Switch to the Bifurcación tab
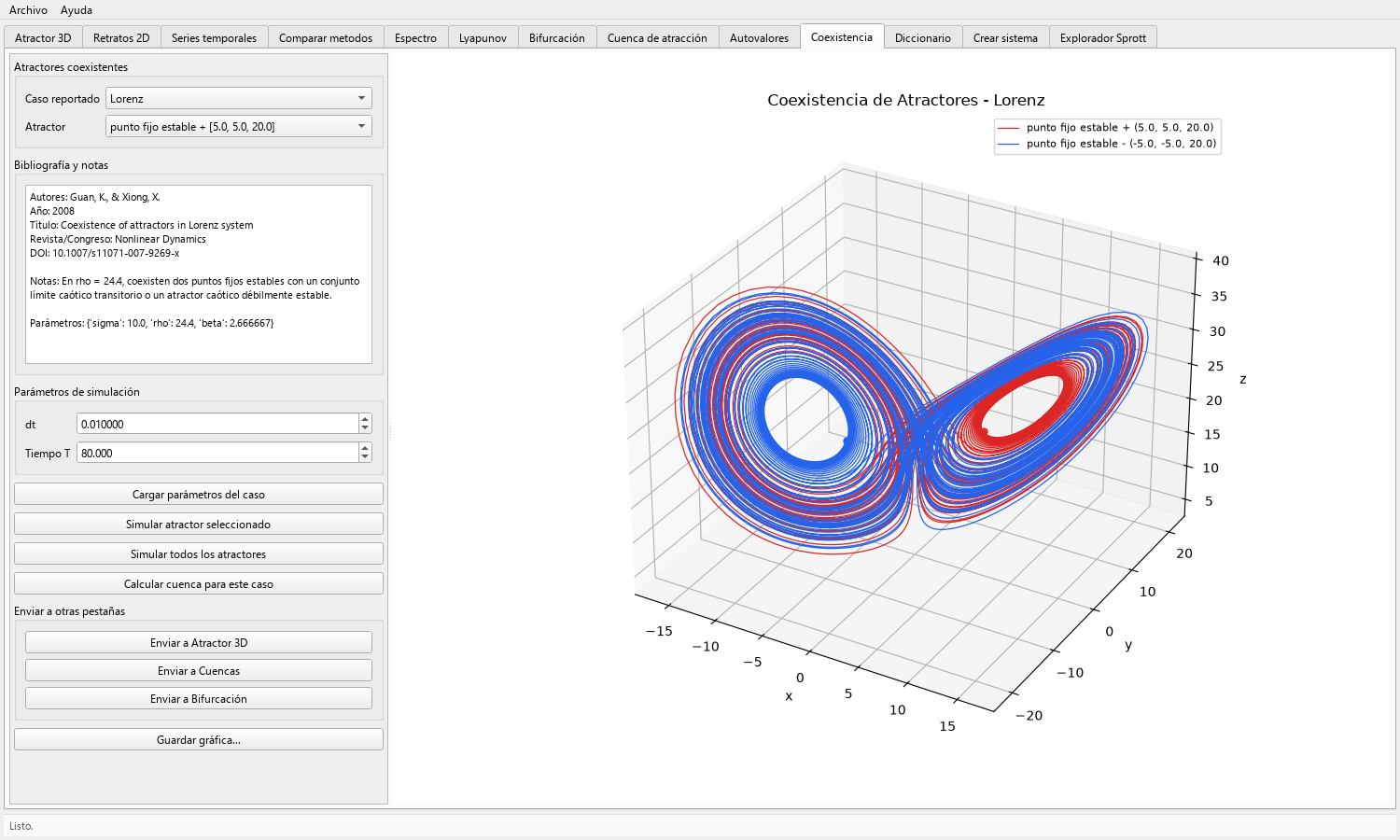Screen dimensions: 1400x840 557,38
